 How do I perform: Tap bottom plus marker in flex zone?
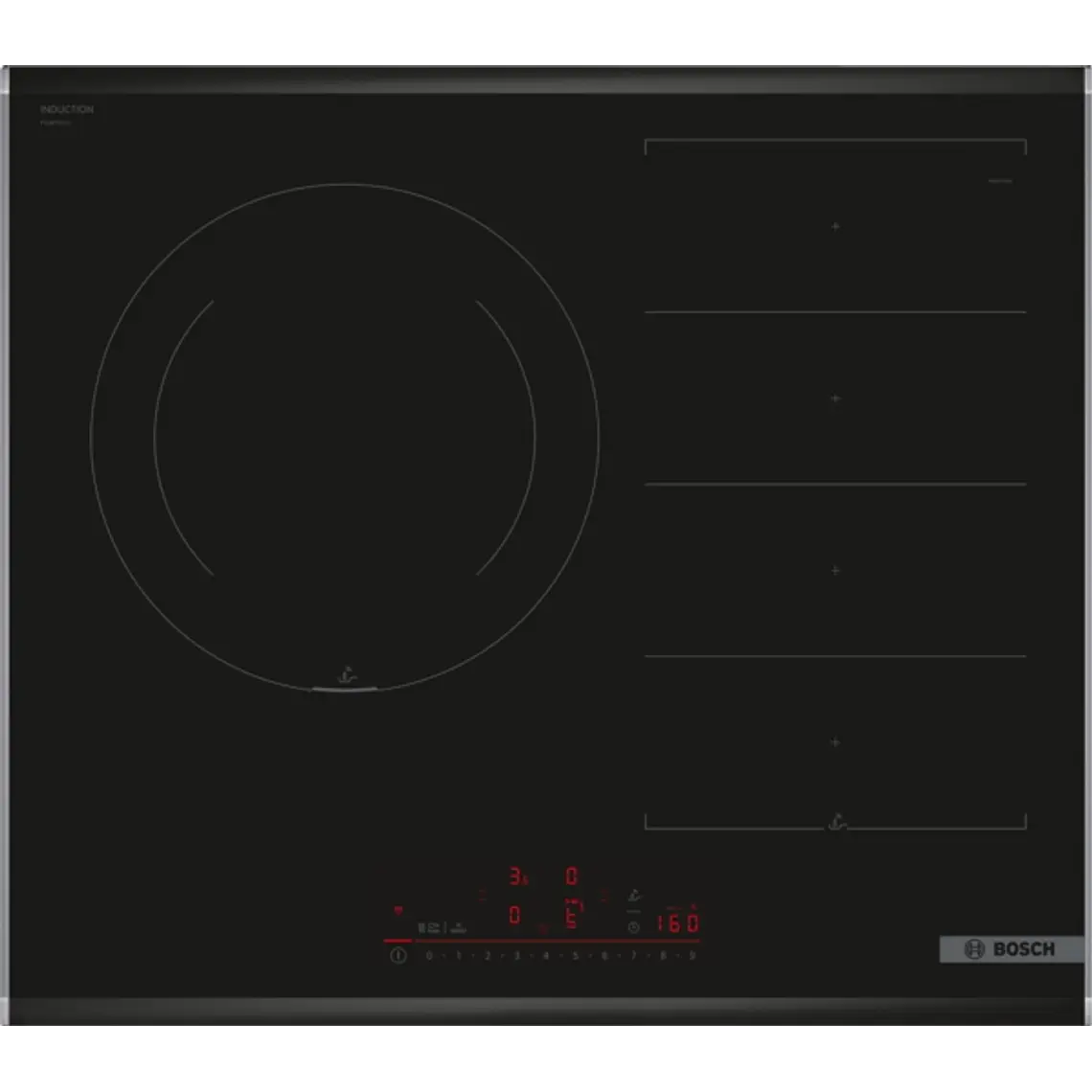point(835,742)
